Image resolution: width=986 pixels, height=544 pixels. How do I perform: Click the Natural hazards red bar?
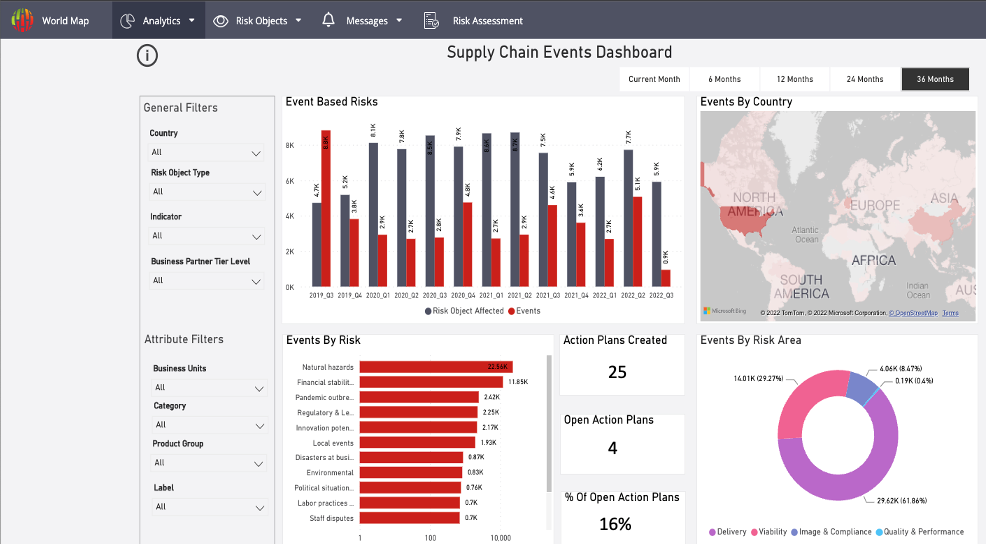pos(435,367)
